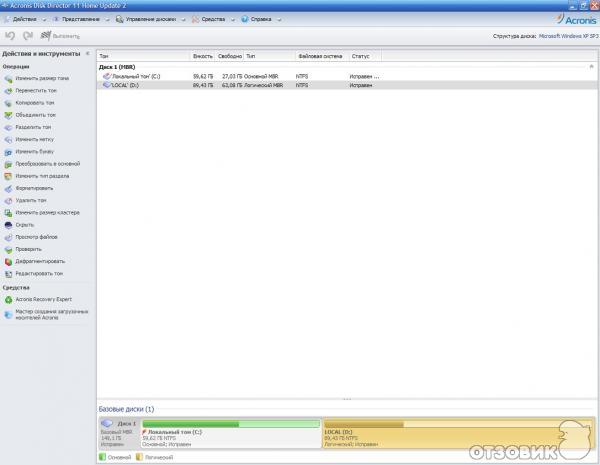Sort by the Том column header
The image size is (600, 465).
pyautogui.click(x=143, y=56)
